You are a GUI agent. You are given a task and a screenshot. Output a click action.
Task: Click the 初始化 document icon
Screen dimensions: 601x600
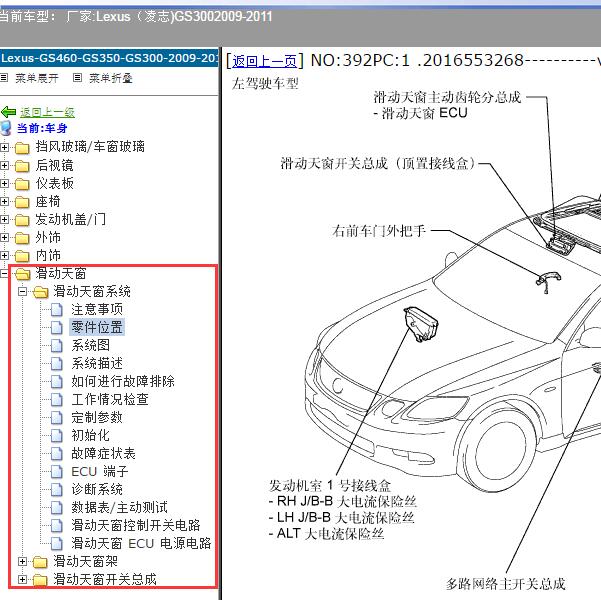pyautogui.click(x=57, y=436)
